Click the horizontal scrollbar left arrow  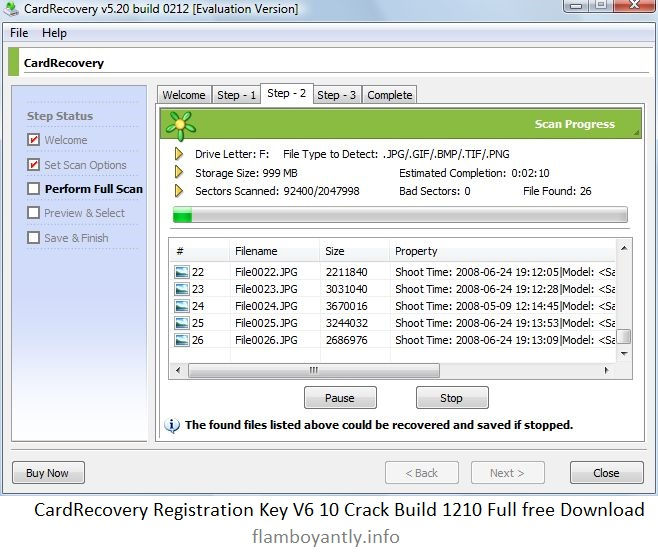click(x=178, y=370)
